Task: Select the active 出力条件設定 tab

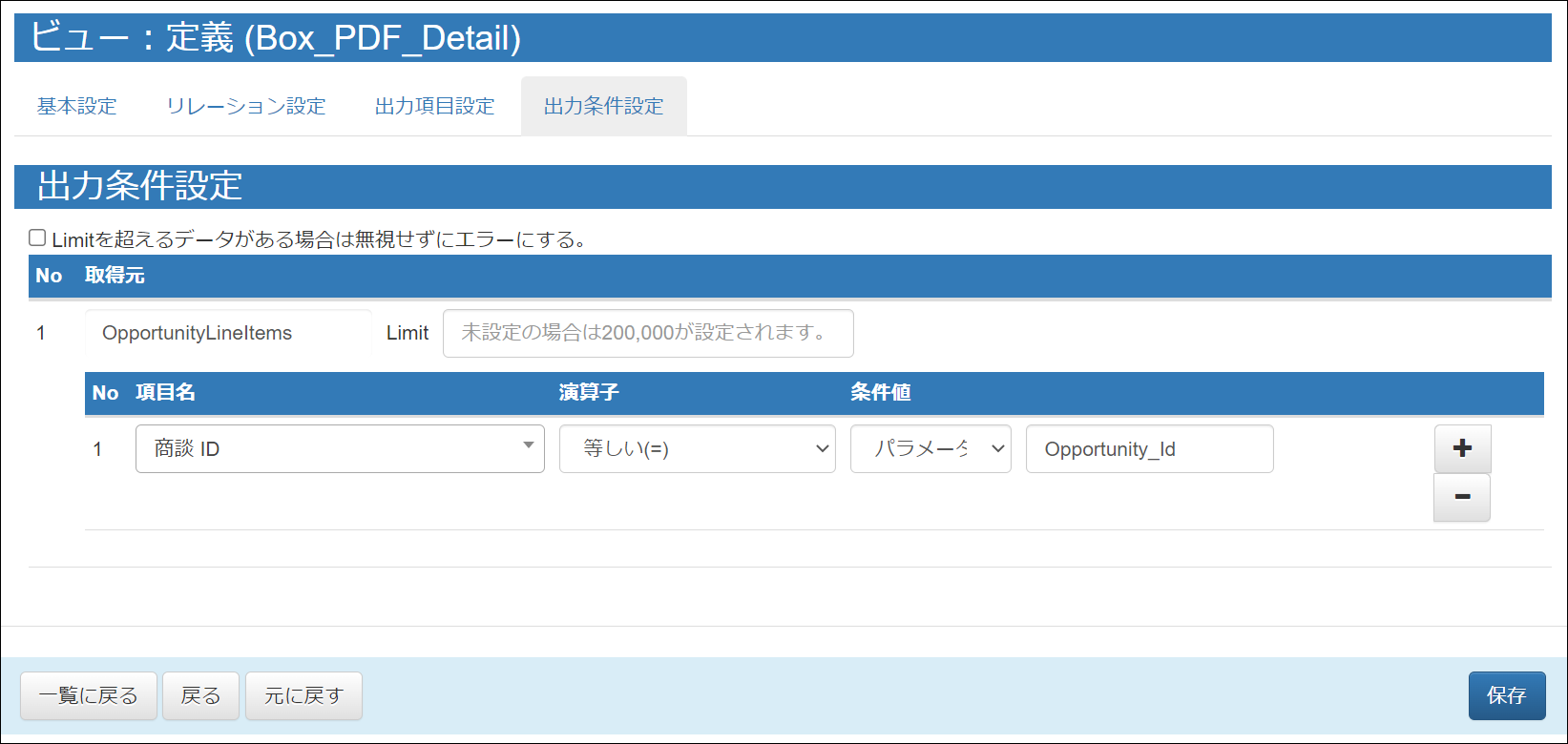Action: [603, 106]
